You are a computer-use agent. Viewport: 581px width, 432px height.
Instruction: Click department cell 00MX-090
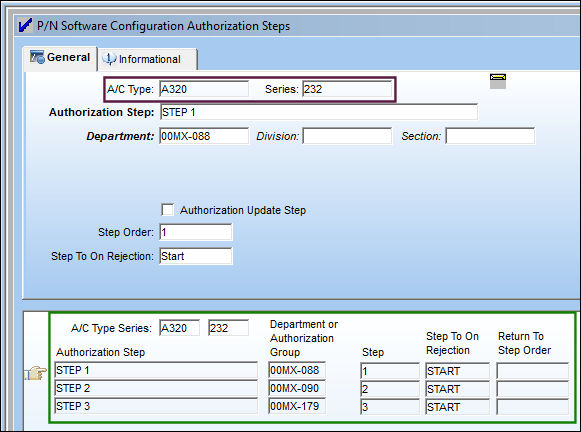coord(297,388)
